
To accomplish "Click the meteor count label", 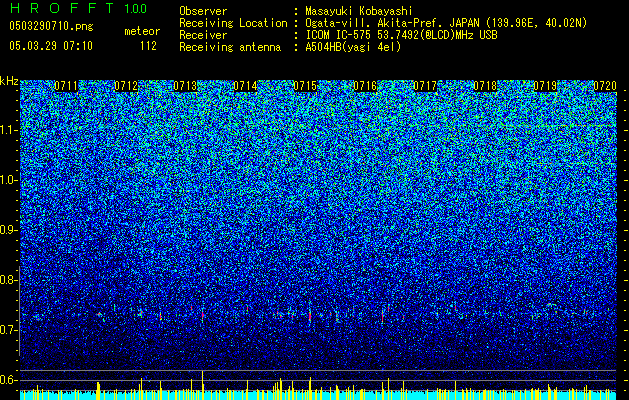I will point(142,31).
